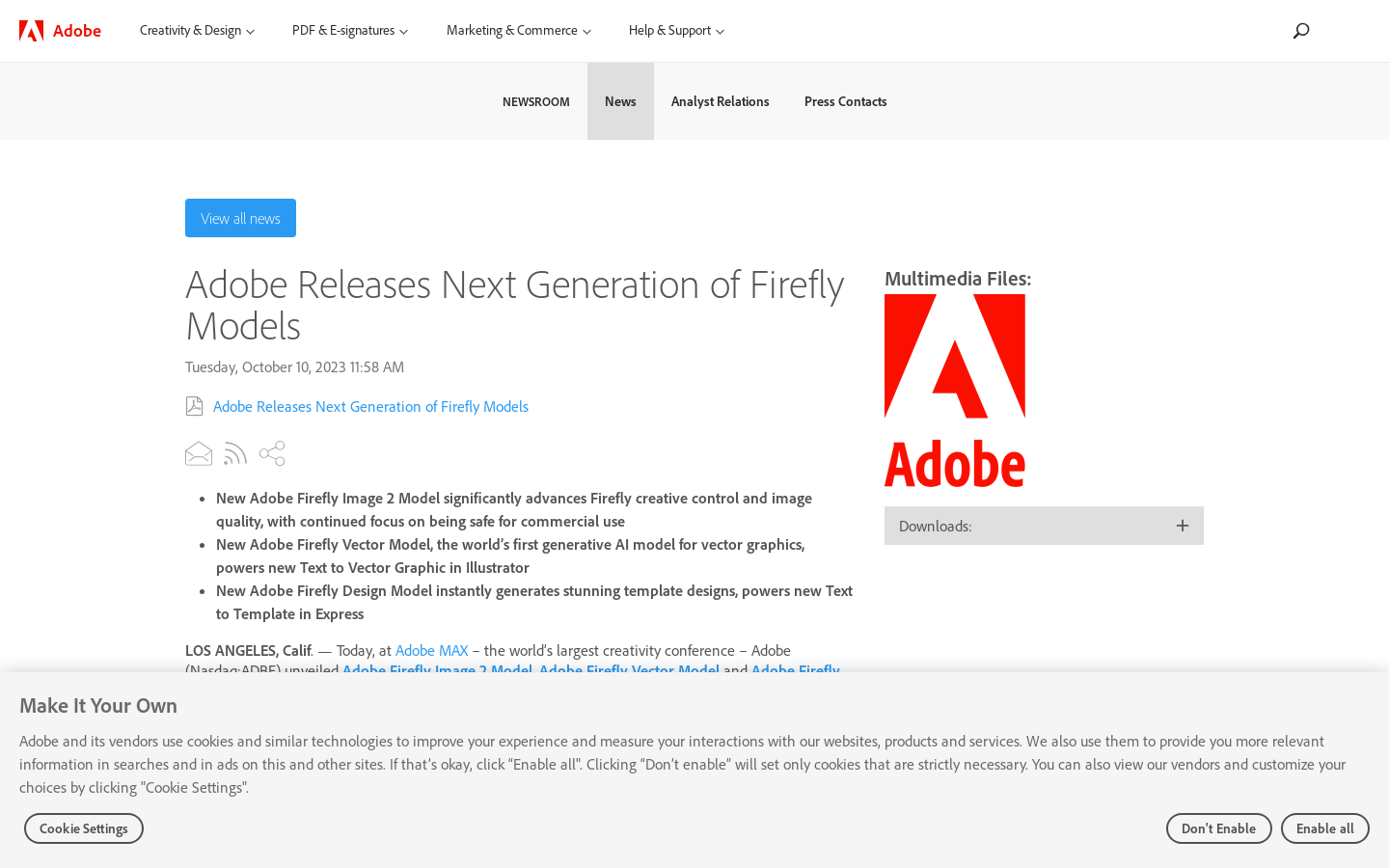Select the News tab

pos(620,101)
